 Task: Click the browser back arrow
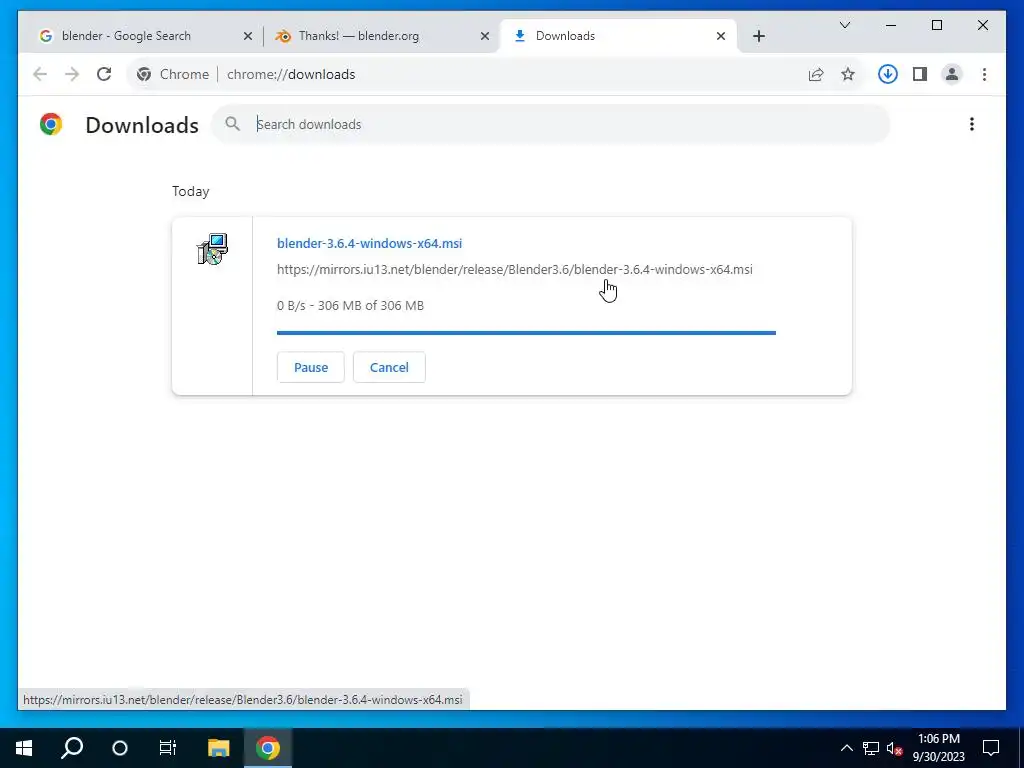[40, 74]
